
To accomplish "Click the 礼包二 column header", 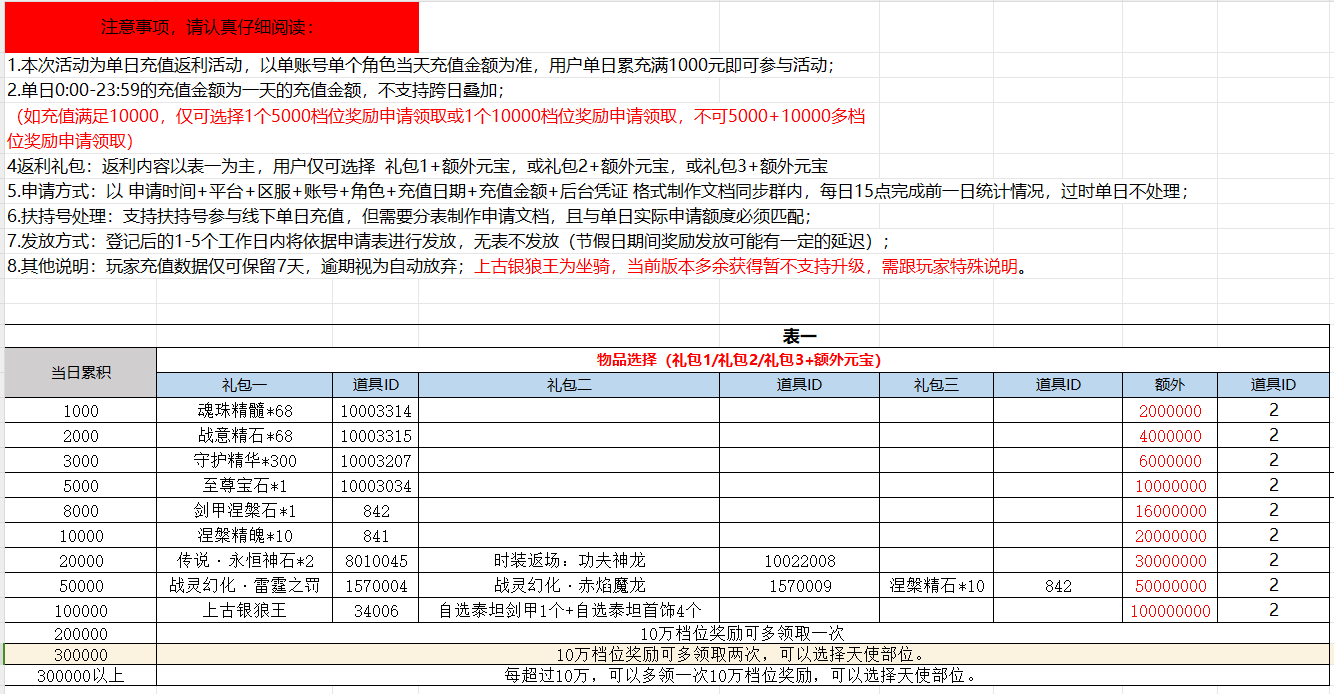I will tap(569, 385).
